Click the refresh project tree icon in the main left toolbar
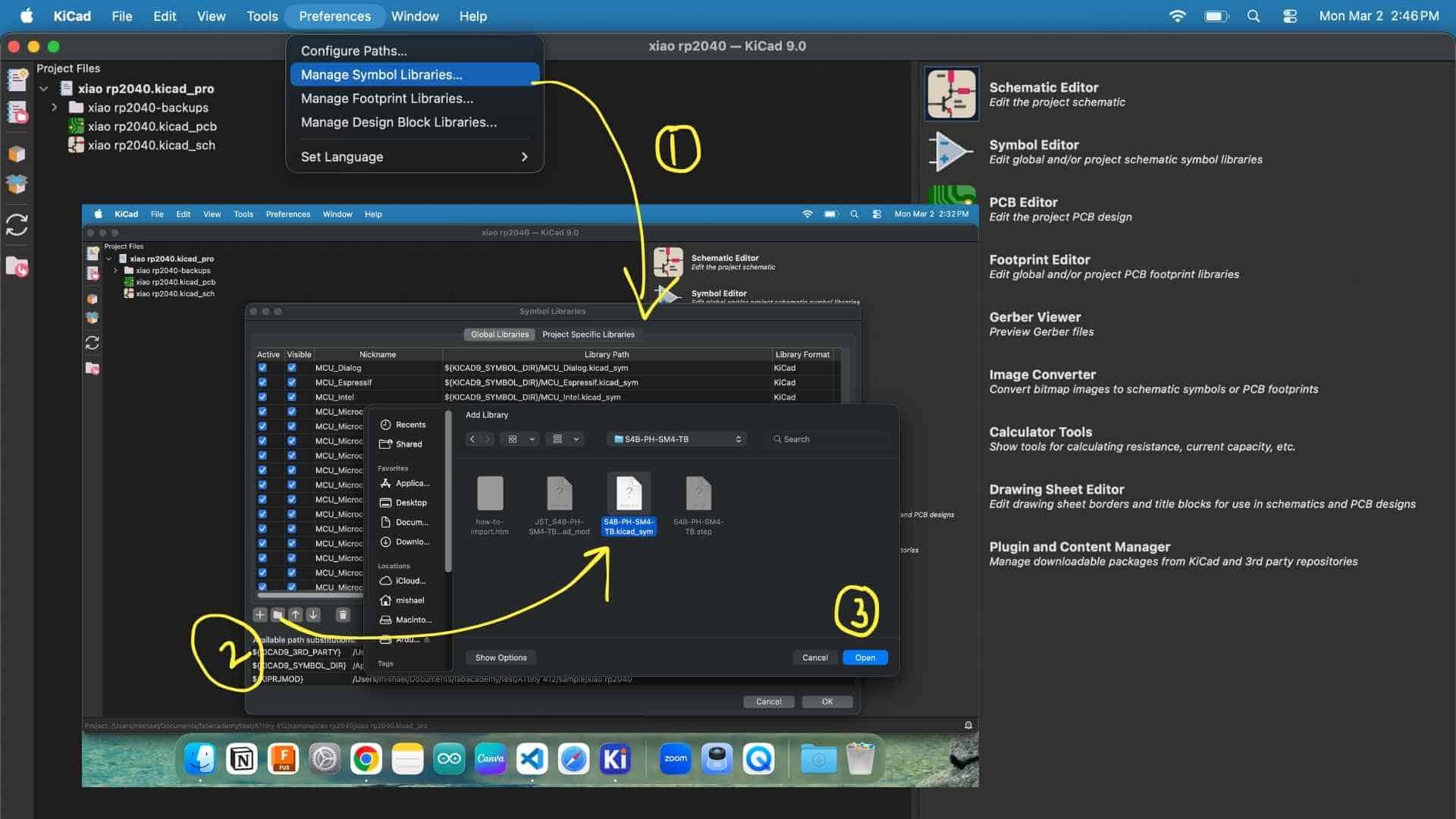 click(17, 225)
